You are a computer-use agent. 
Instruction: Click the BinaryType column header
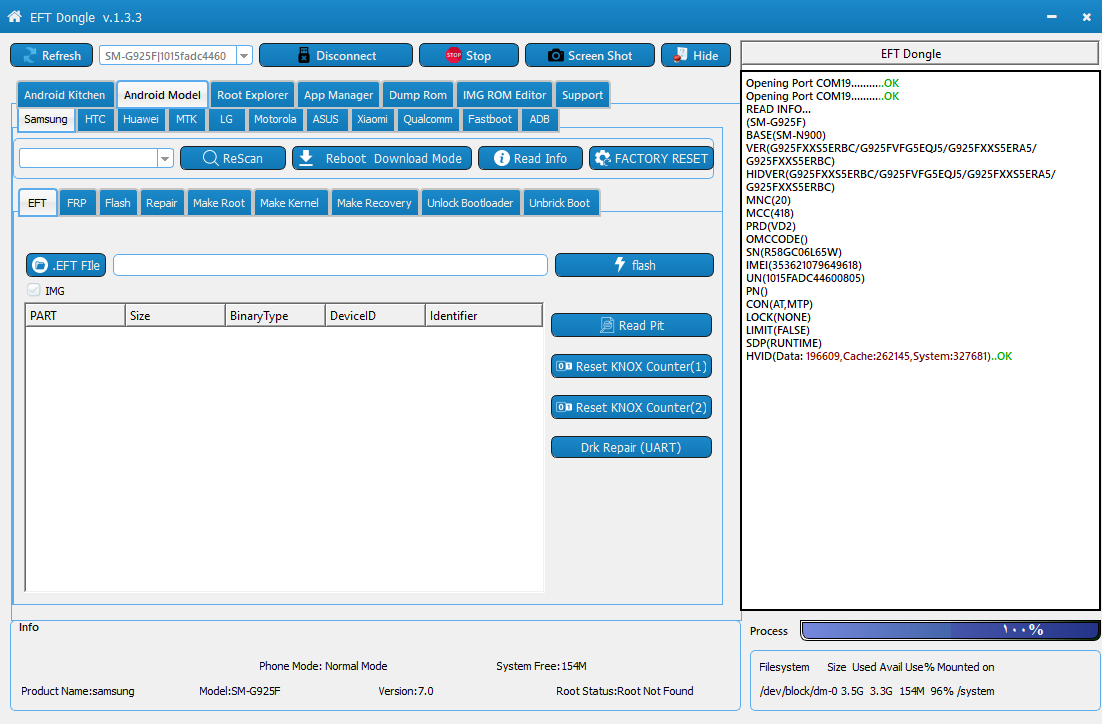point(276,316)
